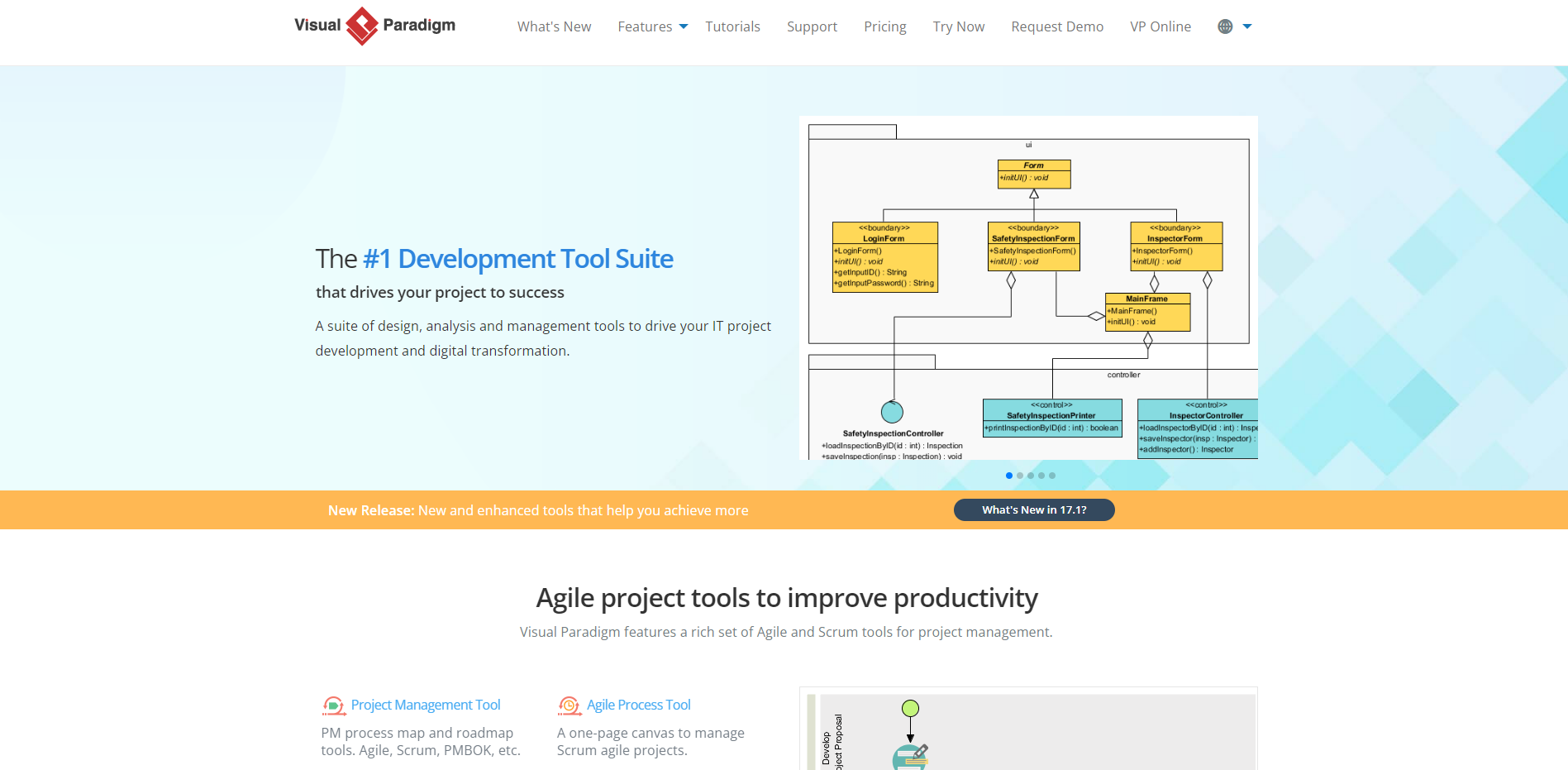Click the Try Now link
Image resolution: width=1568 pixels, height=770 pixels.
[x=958, y=26]
